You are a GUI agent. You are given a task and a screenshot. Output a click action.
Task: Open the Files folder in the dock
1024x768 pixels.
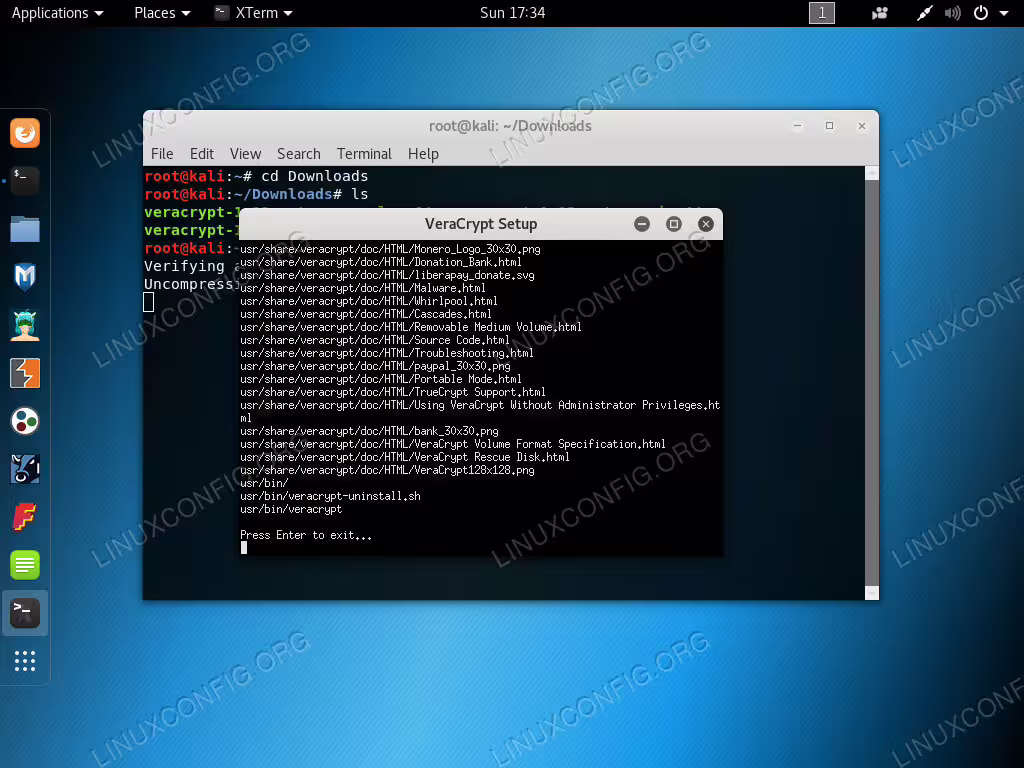point(25,229)
